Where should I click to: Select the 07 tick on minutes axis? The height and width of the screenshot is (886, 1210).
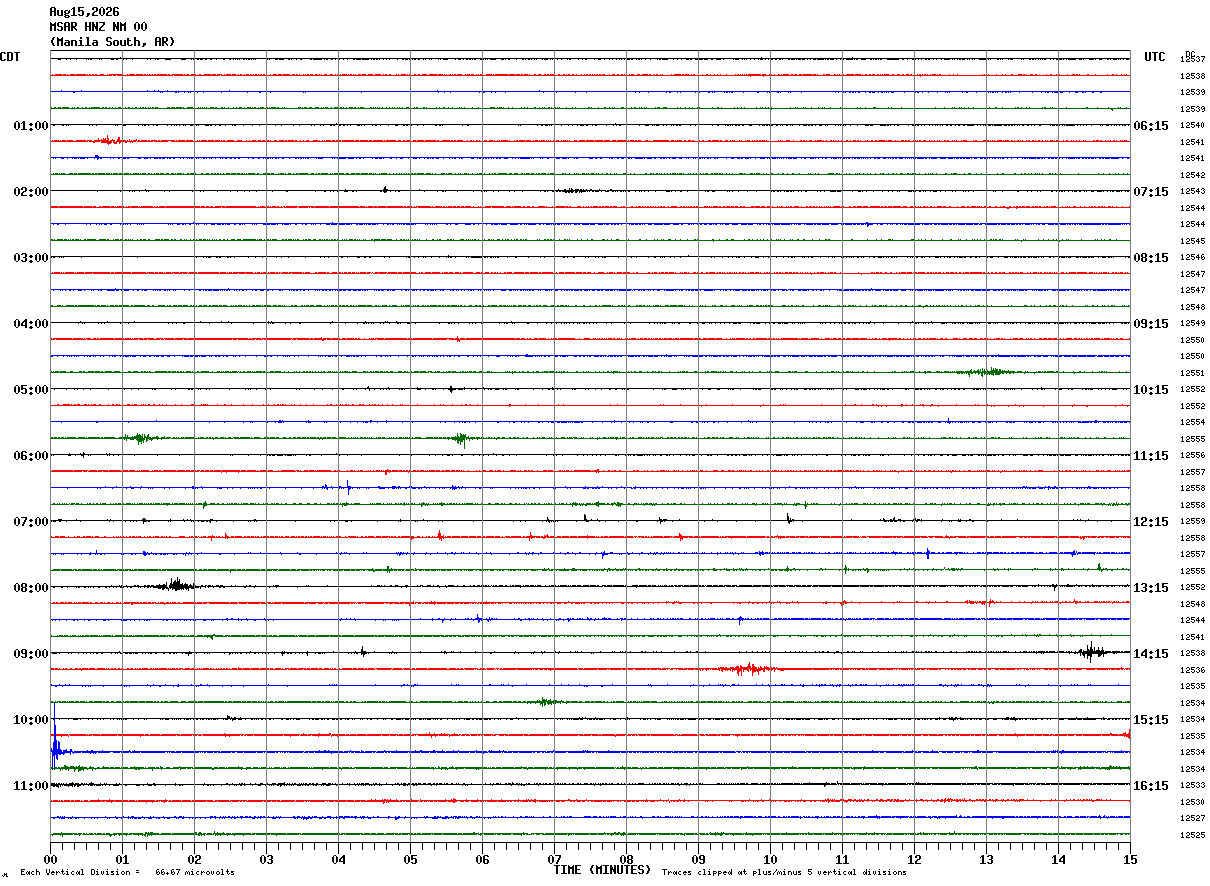pos(554,859)
